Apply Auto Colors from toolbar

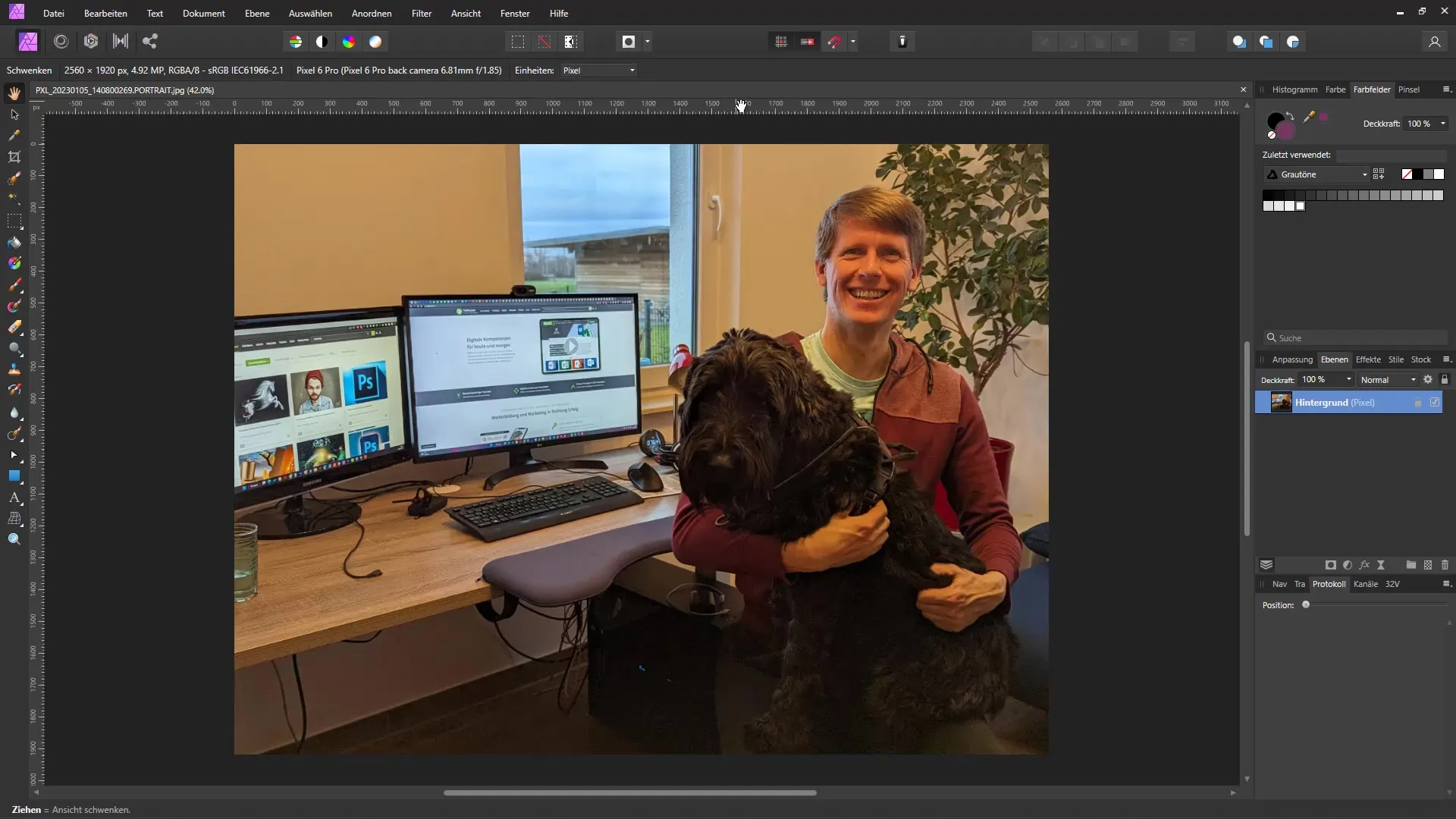[349, 42]
